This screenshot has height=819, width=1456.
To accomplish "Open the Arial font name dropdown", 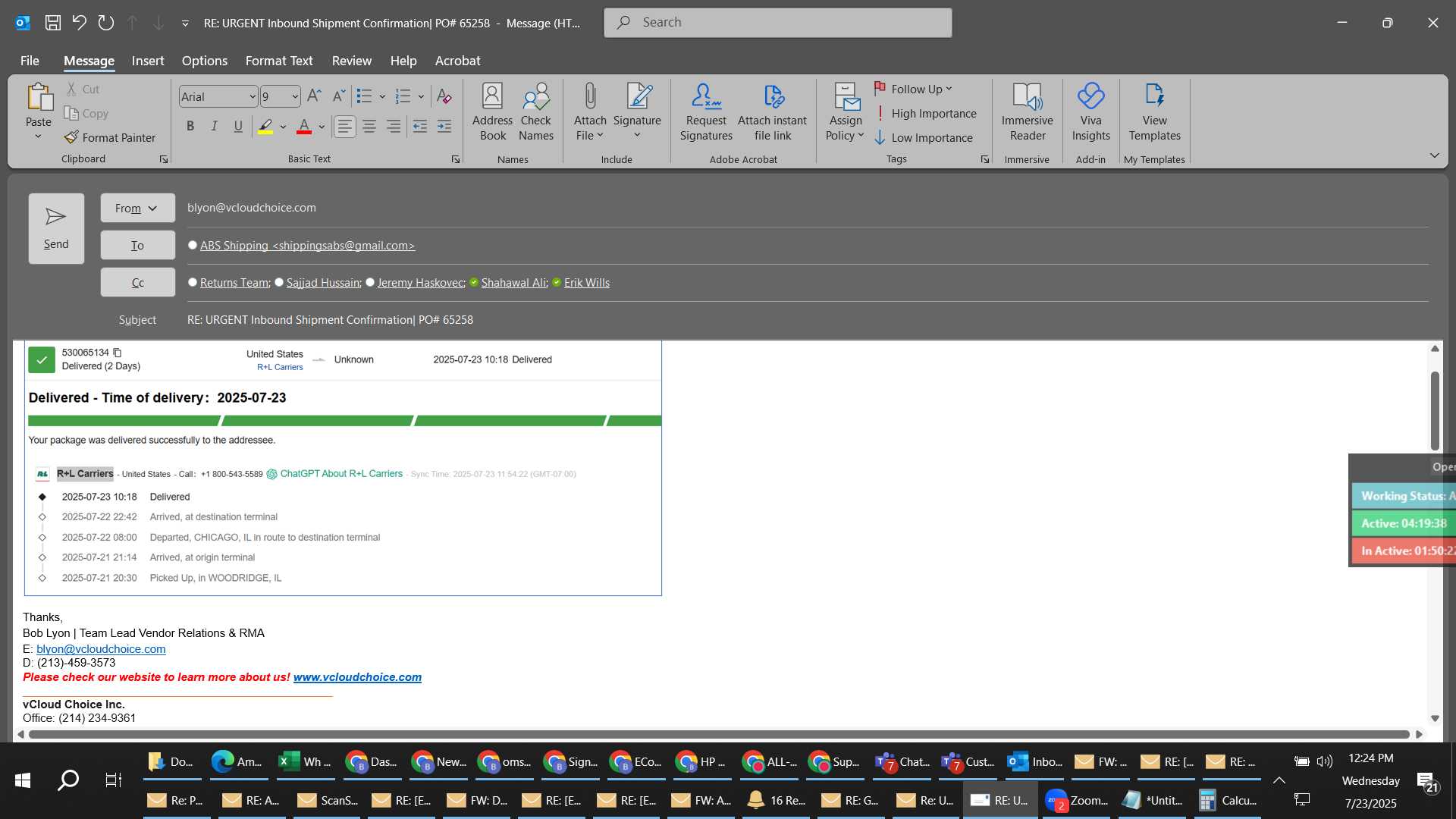I will pos(253,97).
